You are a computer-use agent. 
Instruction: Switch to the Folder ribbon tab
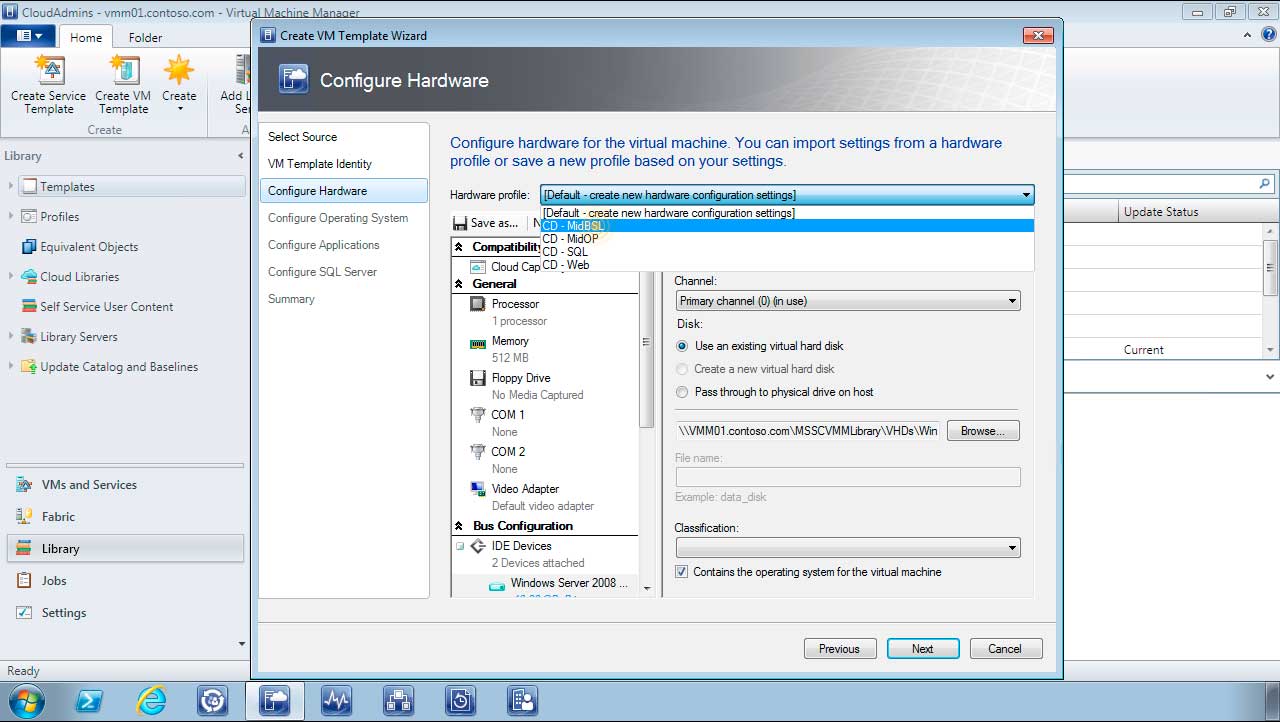145,38
